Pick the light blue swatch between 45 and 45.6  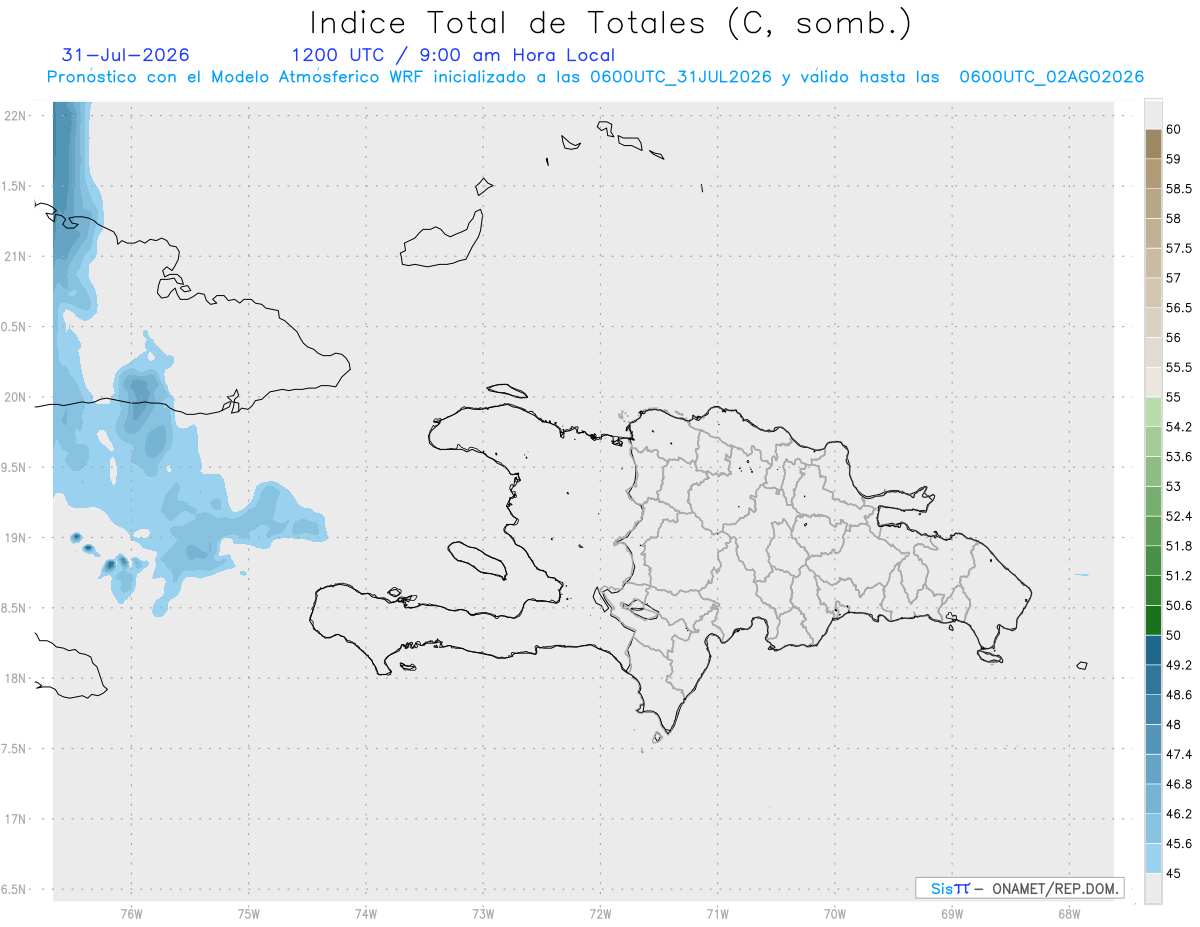click(1153, 858)
